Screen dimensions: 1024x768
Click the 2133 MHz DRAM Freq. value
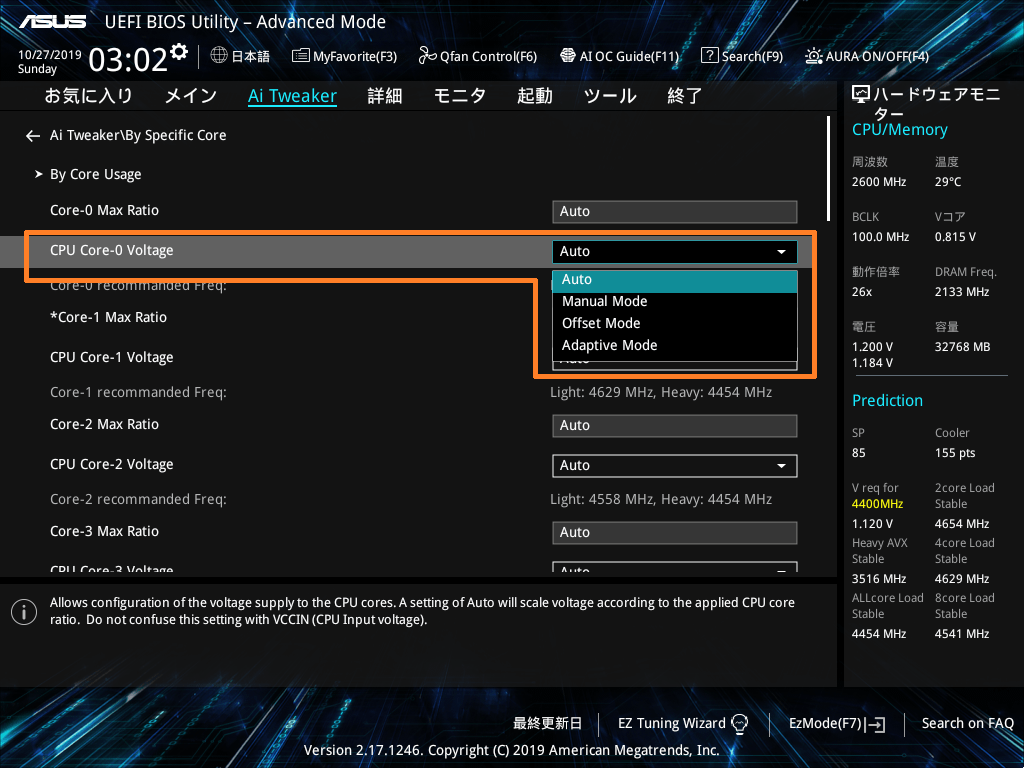pos(962,292)
